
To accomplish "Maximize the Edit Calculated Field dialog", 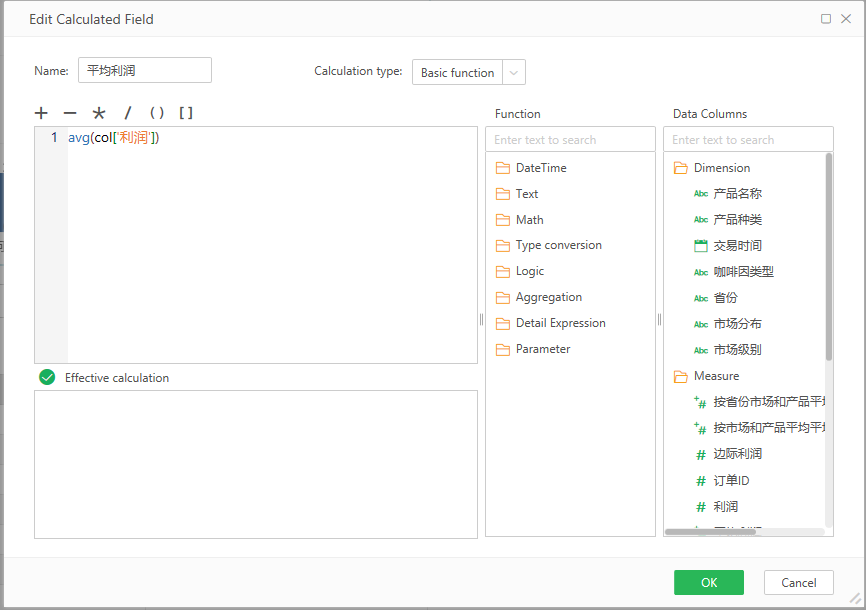I will click(x=826, y=19).
